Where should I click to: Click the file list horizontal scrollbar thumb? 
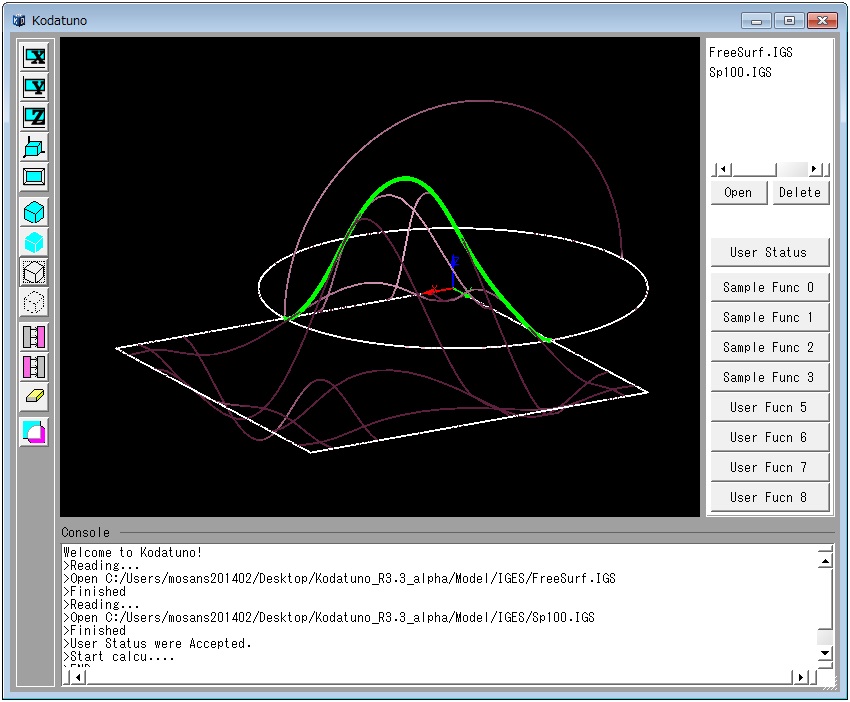tap(754, 169)
